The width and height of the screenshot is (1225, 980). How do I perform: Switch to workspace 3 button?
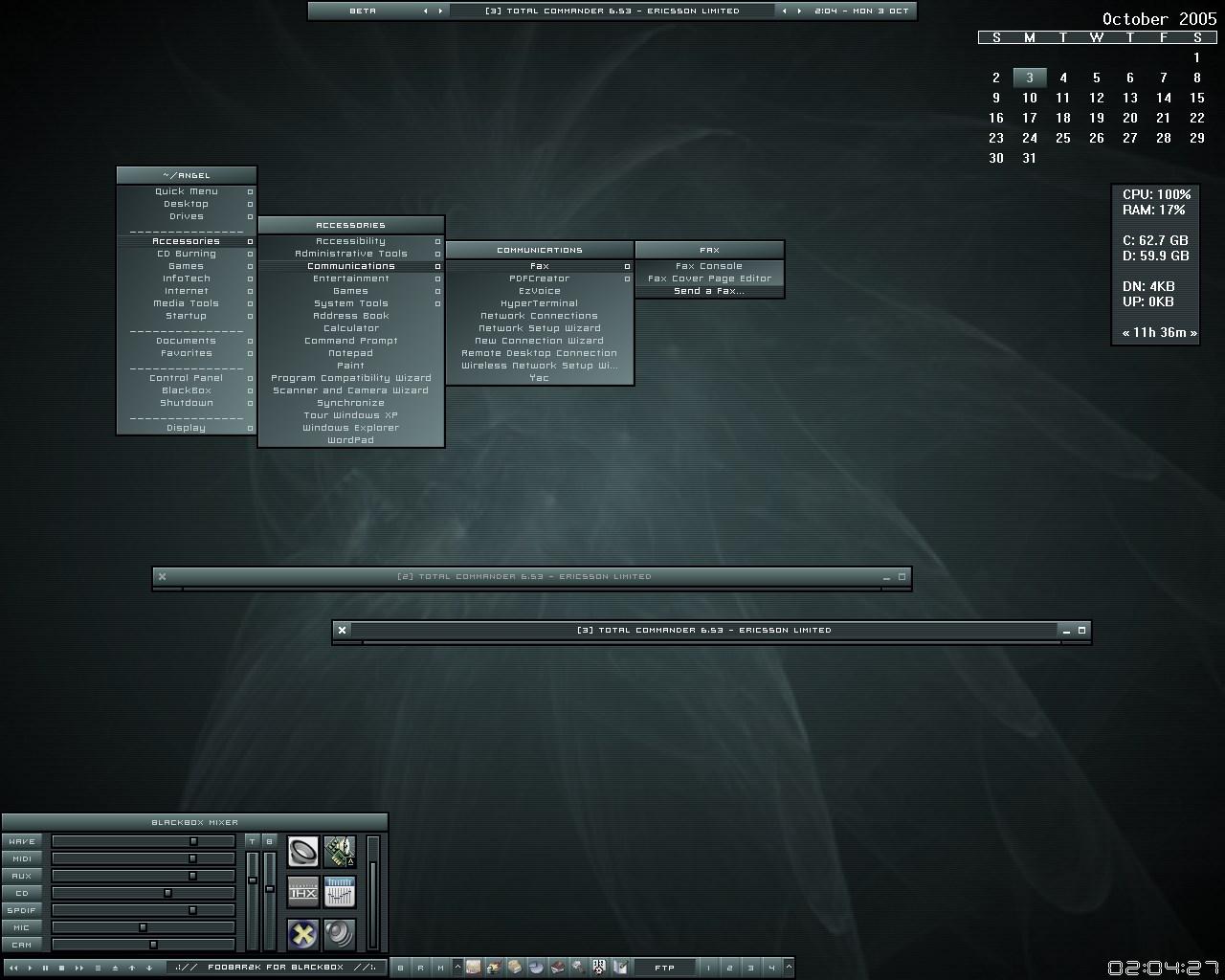750,968
